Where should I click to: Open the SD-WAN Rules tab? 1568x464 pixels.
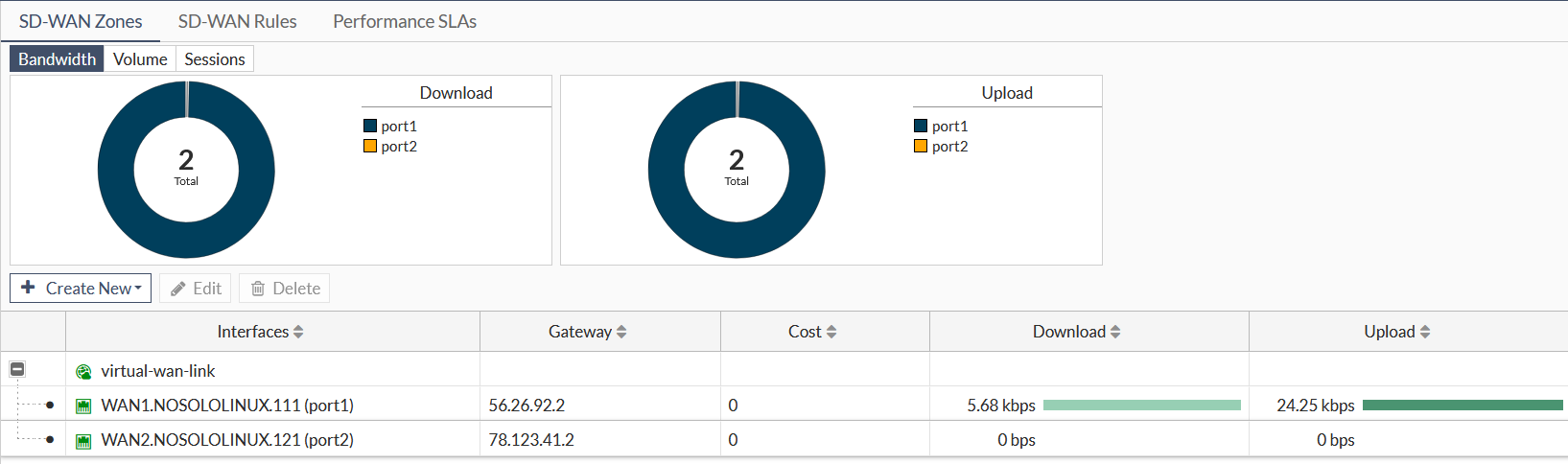pos(237,21)
